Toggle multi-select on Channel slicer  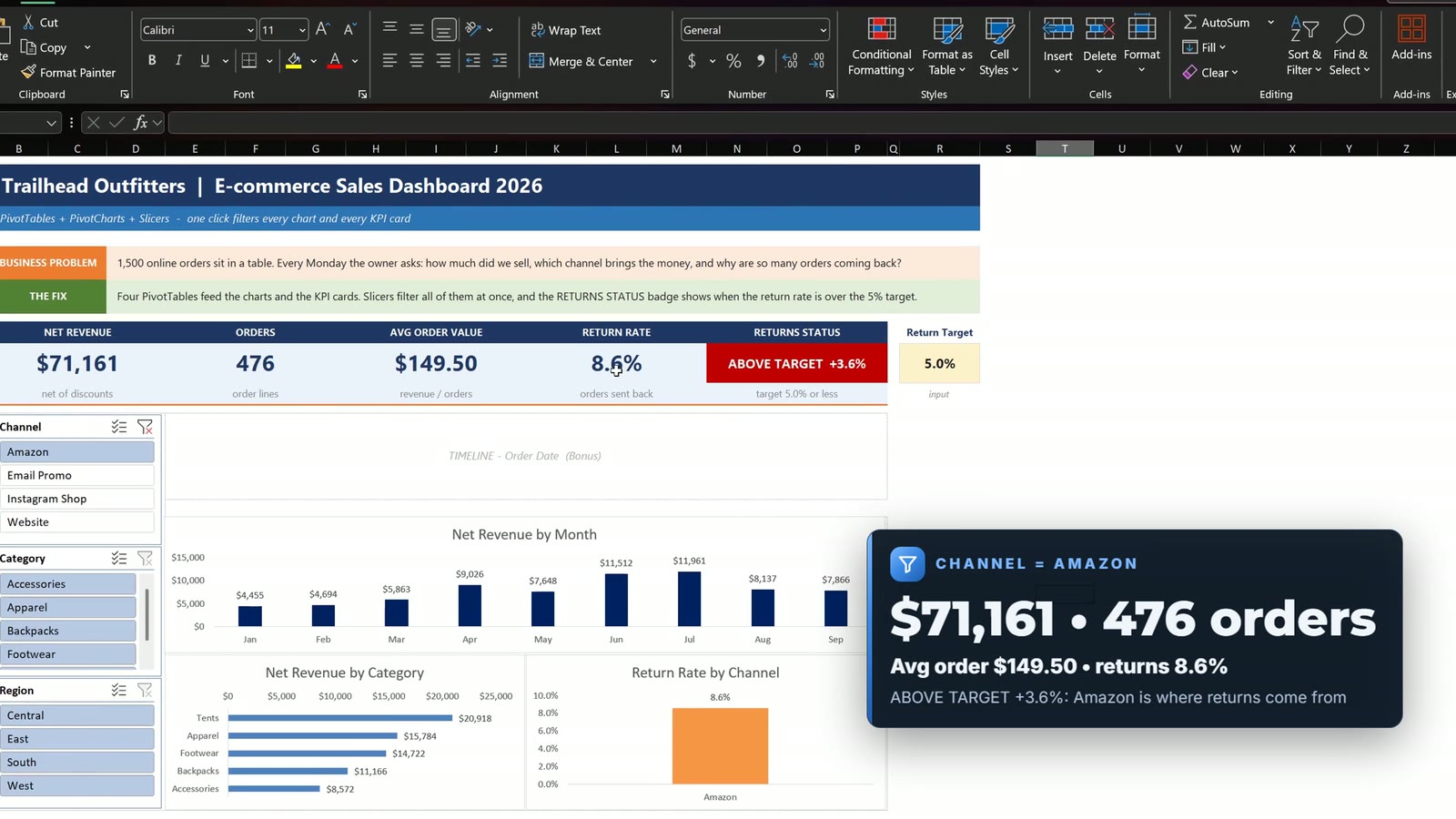119,427
